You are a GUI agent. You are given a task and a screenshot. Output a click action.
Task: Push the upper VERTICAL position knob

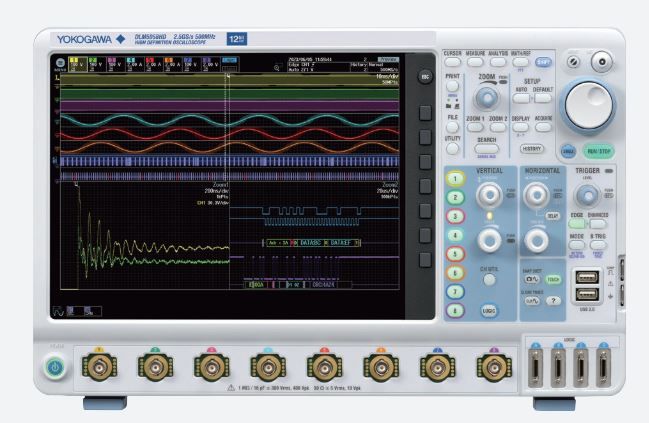(x=489, y=195)
